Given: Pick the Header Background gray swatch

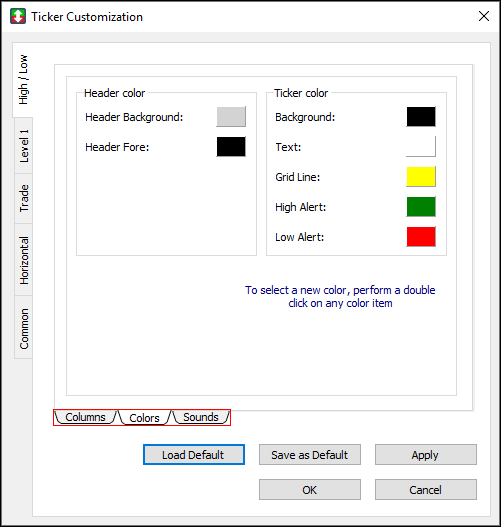Looking at the screenshot, I should click(231, 117).
